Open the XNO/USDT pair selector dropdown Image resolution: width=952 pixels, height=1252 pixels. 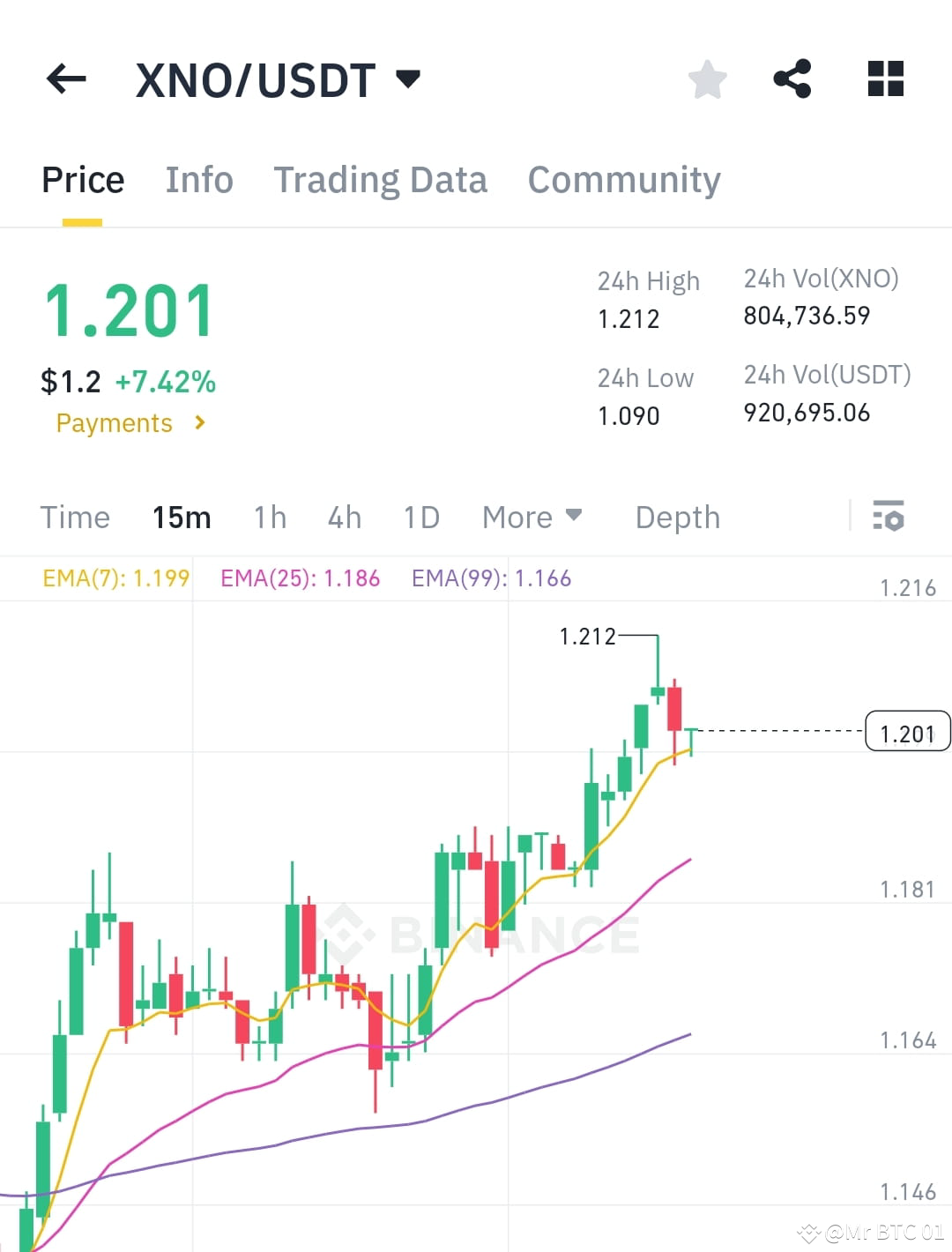[x=408, y=78]
